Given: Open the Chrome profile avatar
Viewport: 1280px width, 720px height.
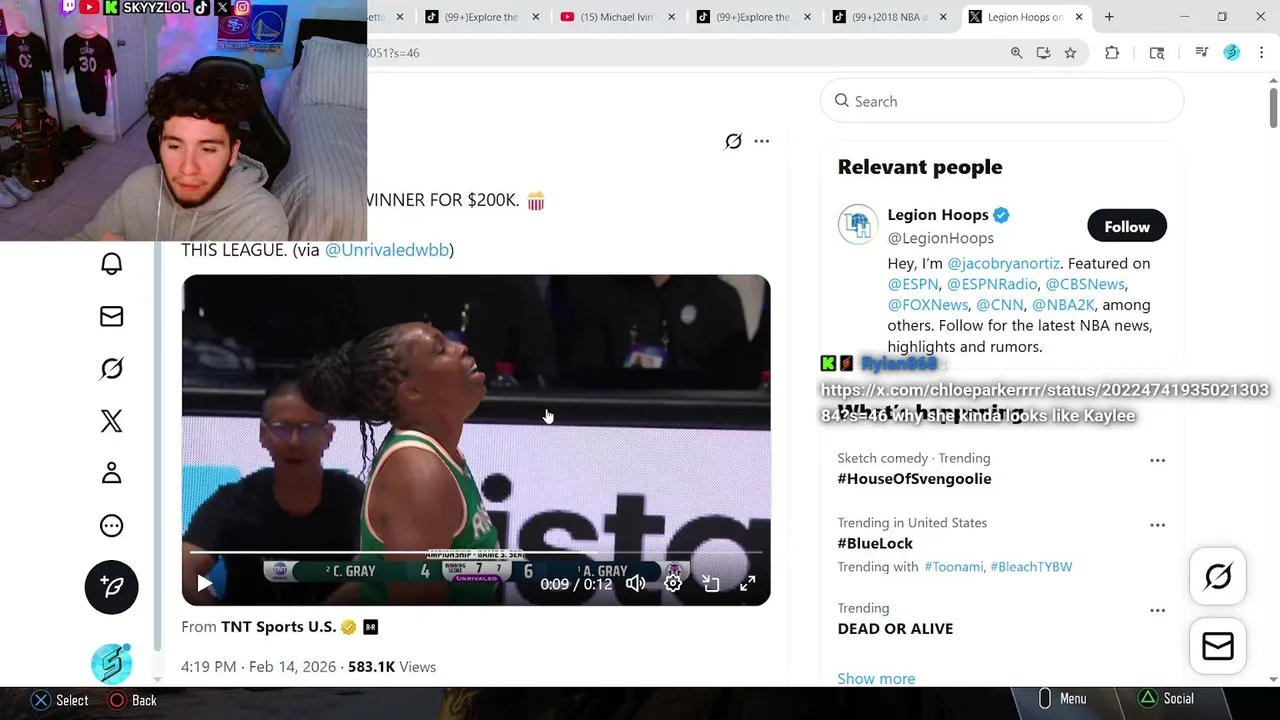Looking at the screenshot, I should [1232, 53].
